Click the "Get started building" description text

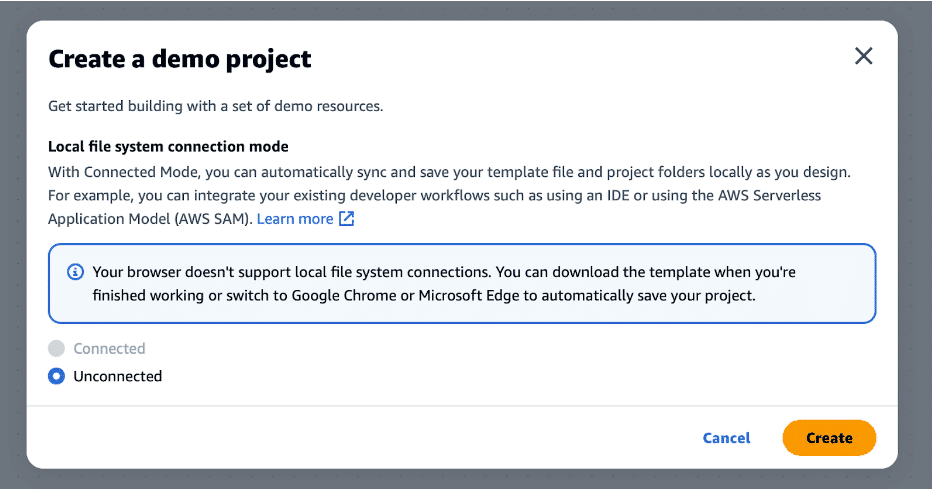click(215, 105)
